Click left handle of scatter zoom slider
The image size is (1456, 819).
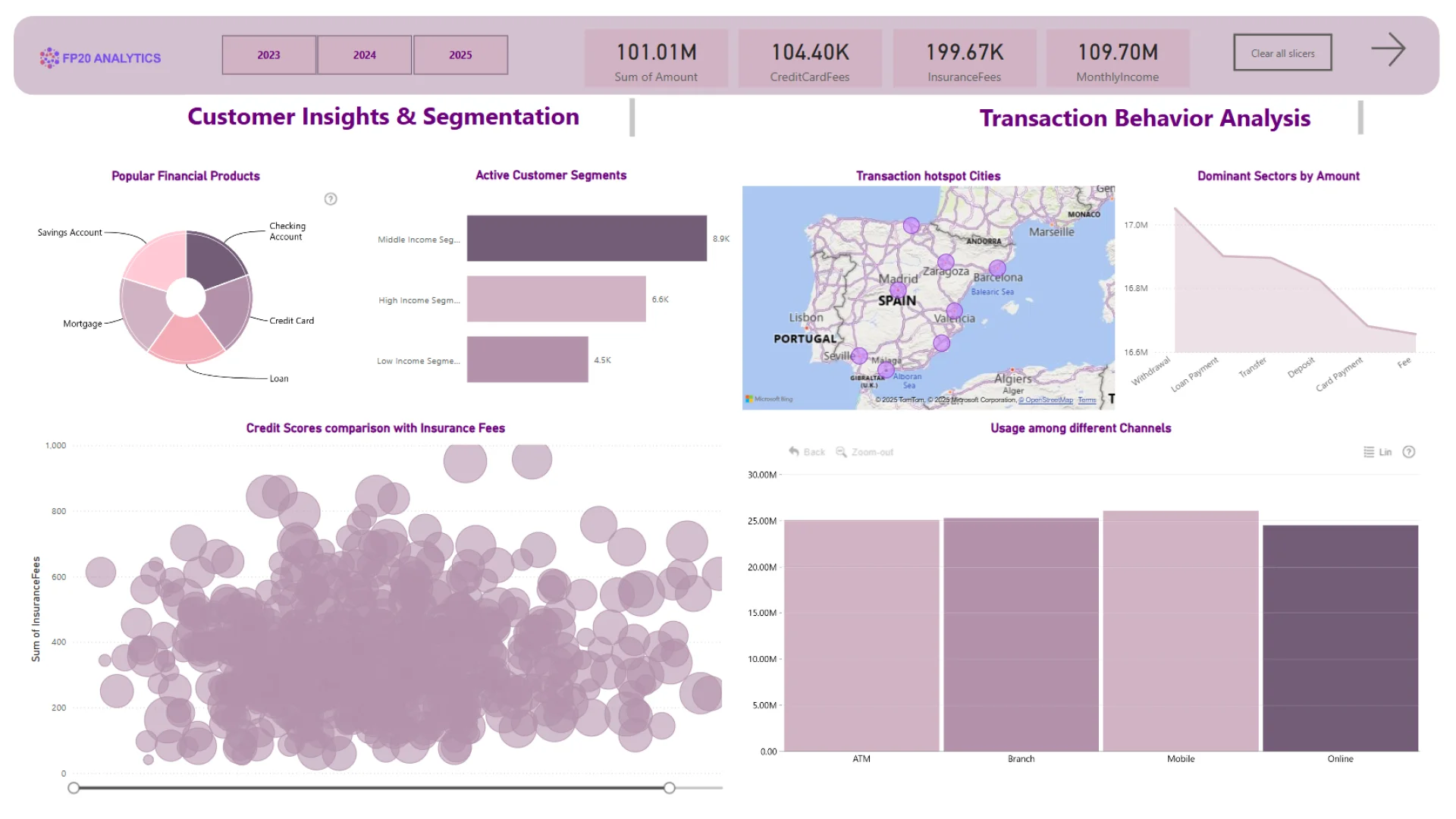pyautogui.click(x=74, y=788)
